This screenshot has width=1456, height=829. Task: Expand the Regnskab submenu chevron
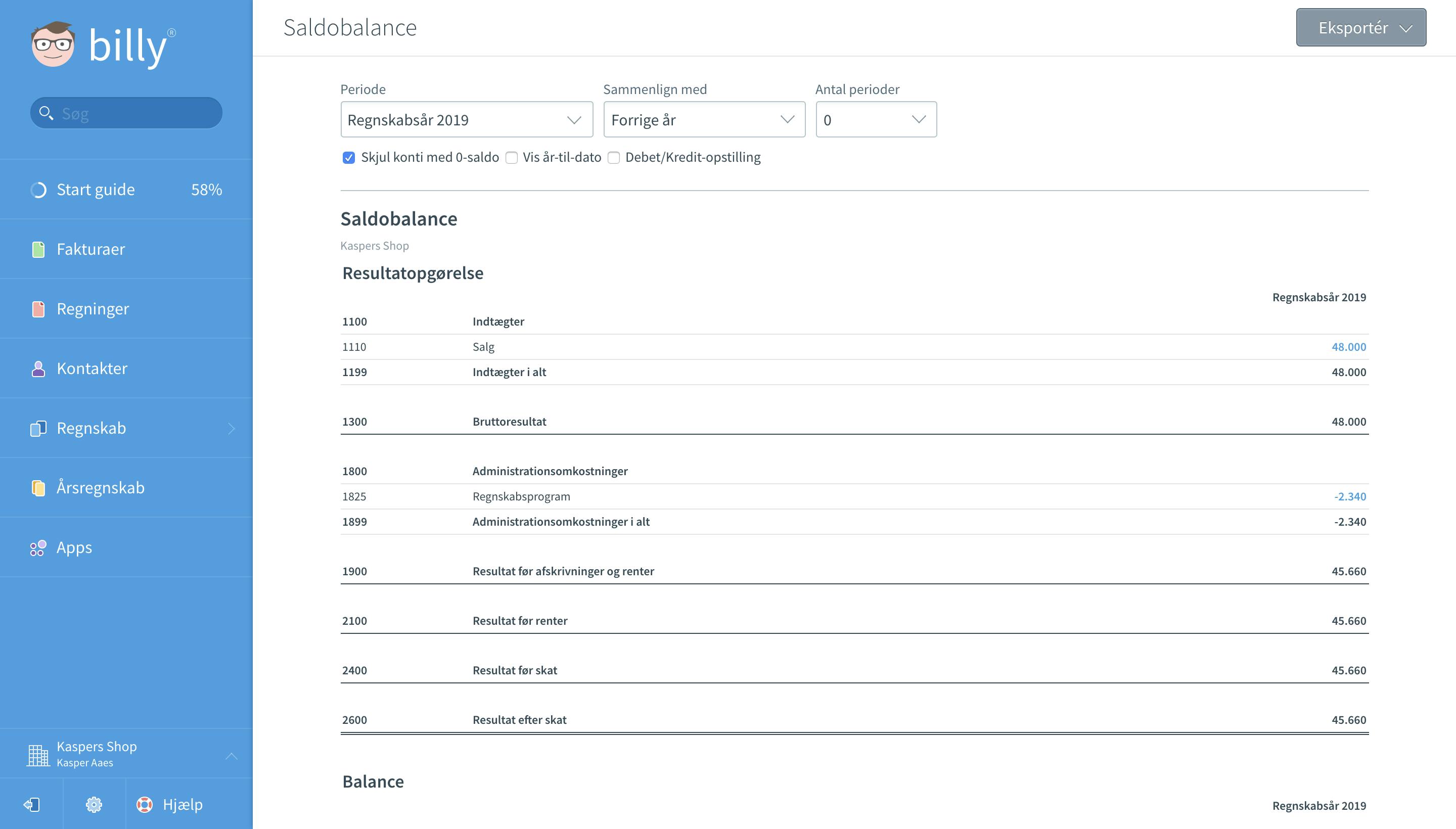pyautogui.click(x=231, y=428)
